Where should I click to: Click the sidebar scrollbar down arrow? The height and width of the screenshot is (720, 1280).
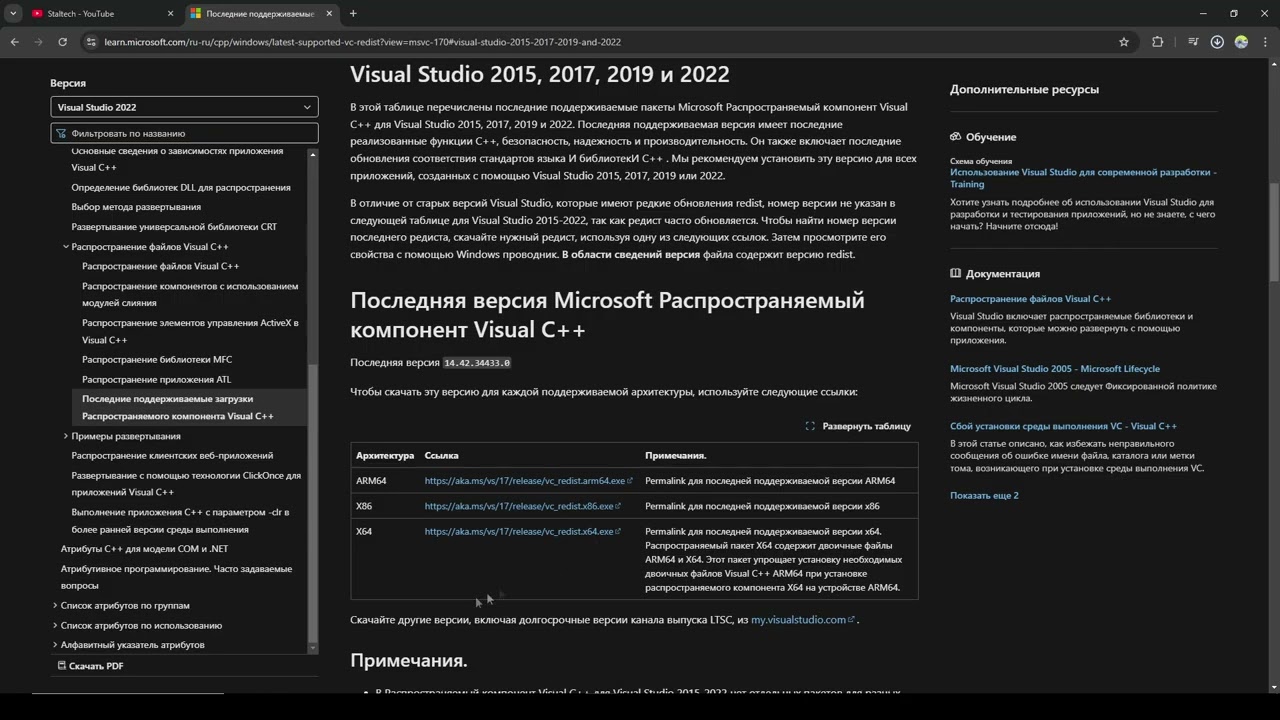[313, 648]
